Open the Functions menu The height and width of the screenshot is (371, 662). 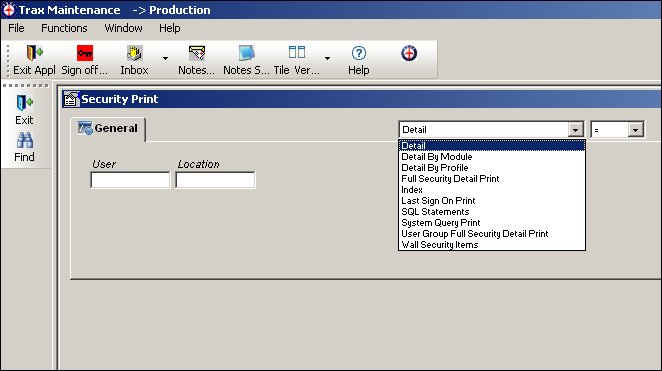[x=64, y=28]
